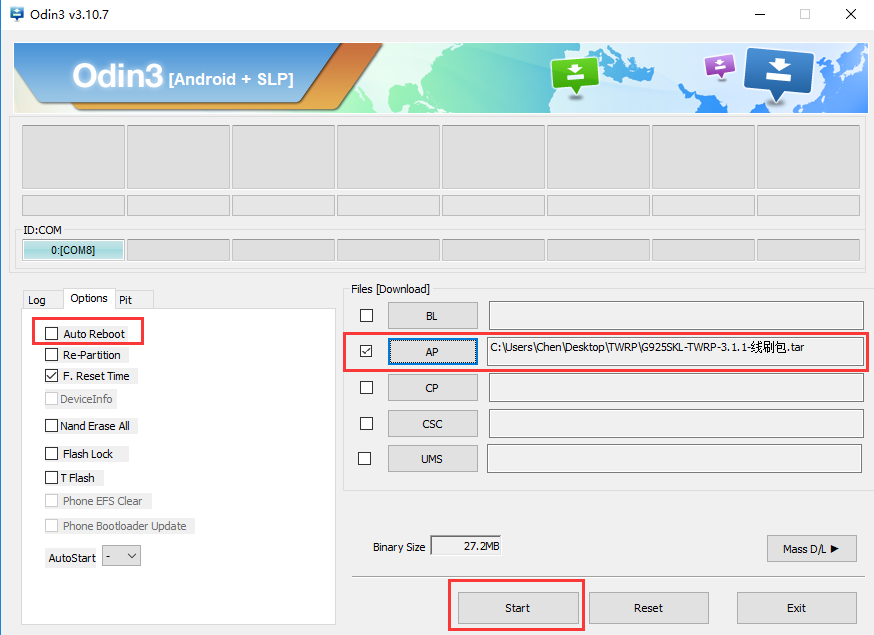This screenshot has width=874, height=635.
Task: Click the Odin3 title bar app icon
Action: coord(17,14)
